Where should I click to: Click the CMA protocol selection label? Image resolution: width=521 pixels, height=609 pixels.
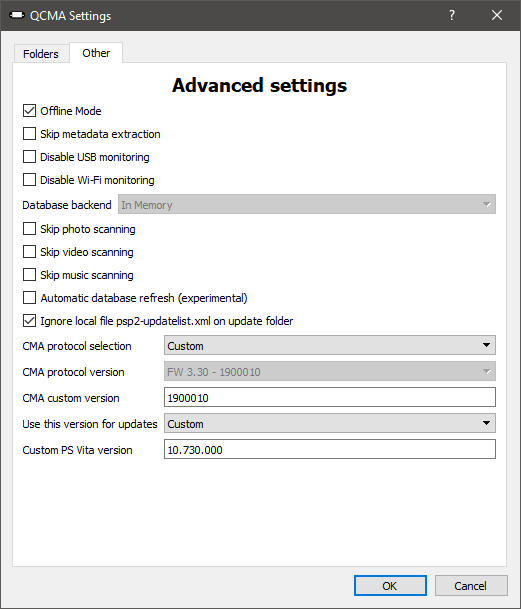point(77,346)
